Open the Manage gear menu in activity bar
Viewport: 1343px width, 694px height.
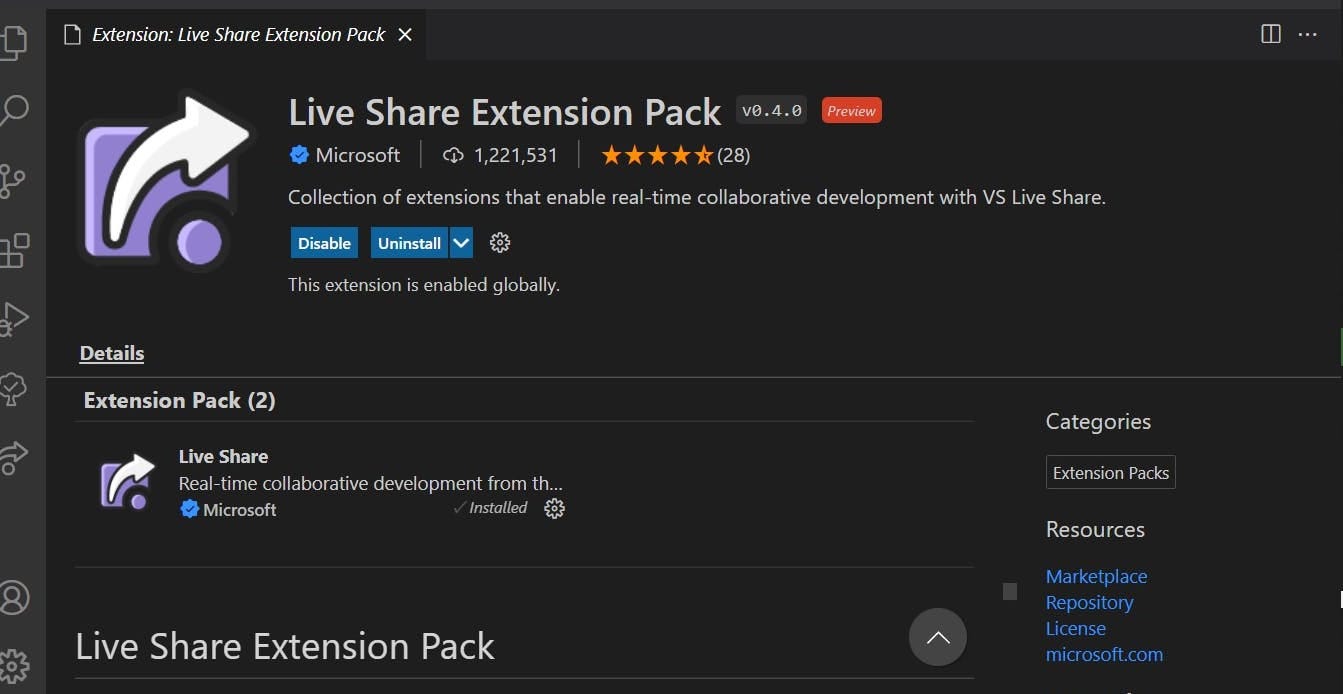click(x=15, y=665)
